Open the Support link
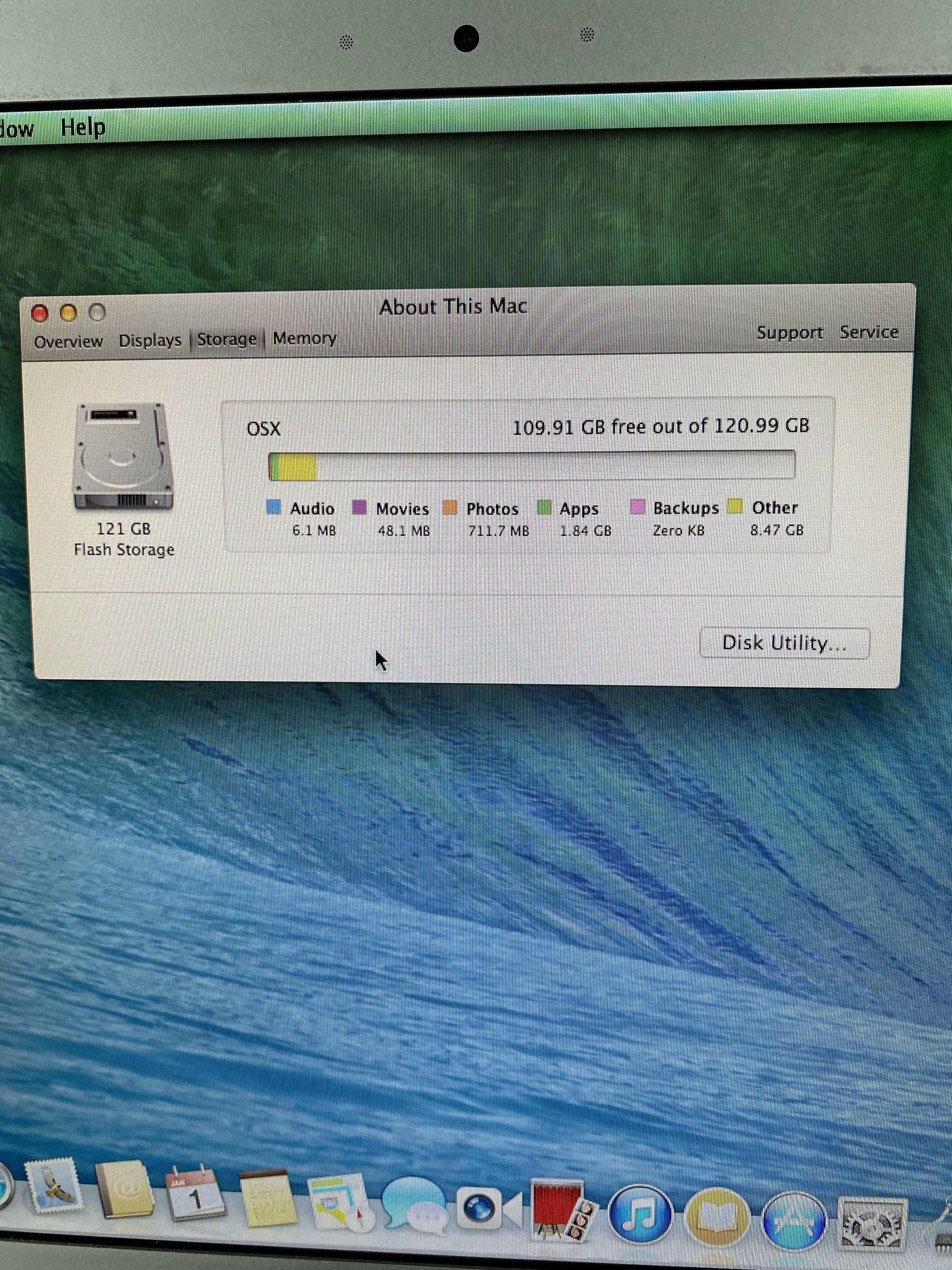This screenshot has height=1270, width=952. (790, 332)
